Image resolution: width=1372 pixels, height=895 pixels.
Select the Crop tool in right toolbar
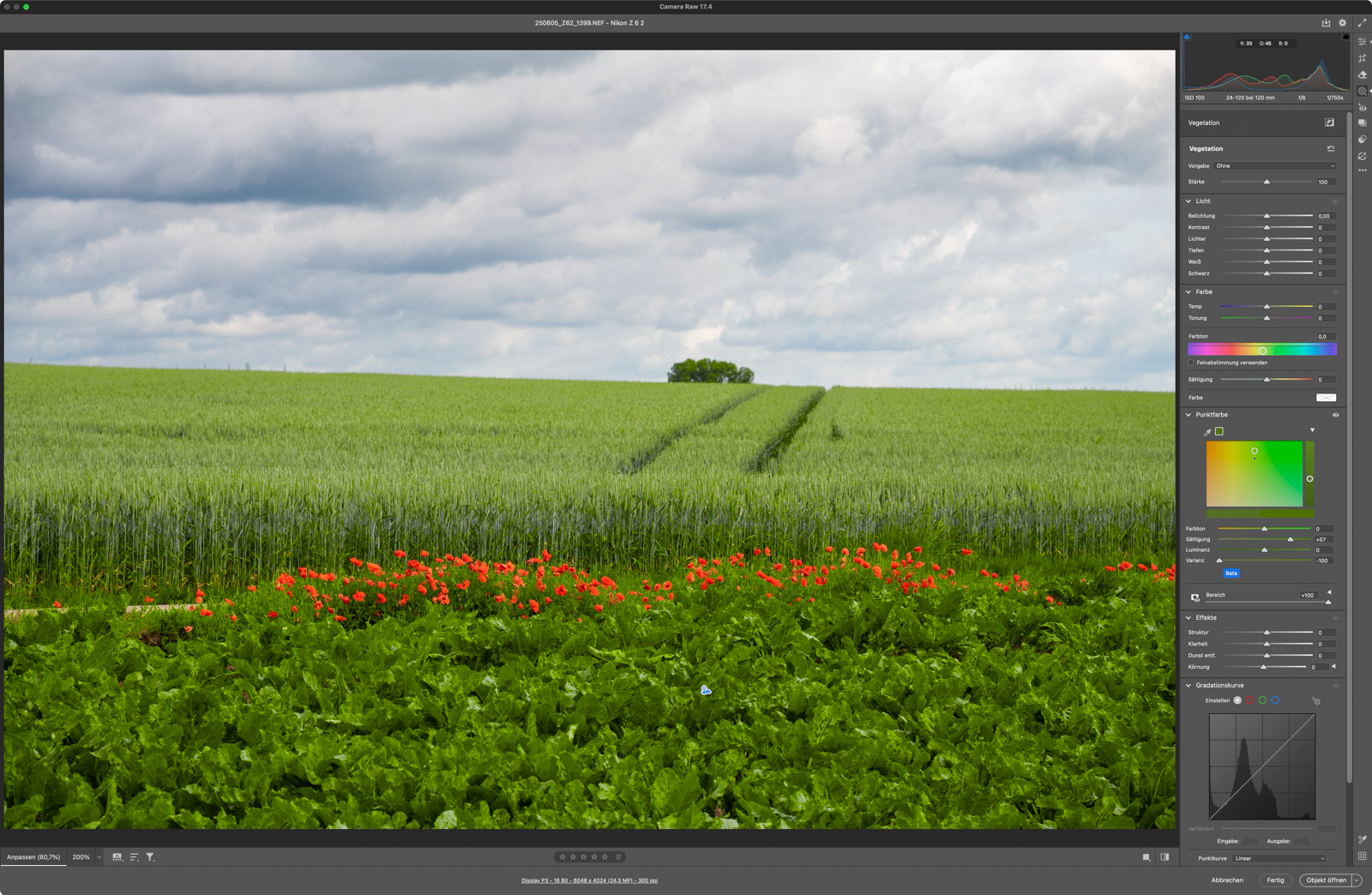(x=1362, y=58)
